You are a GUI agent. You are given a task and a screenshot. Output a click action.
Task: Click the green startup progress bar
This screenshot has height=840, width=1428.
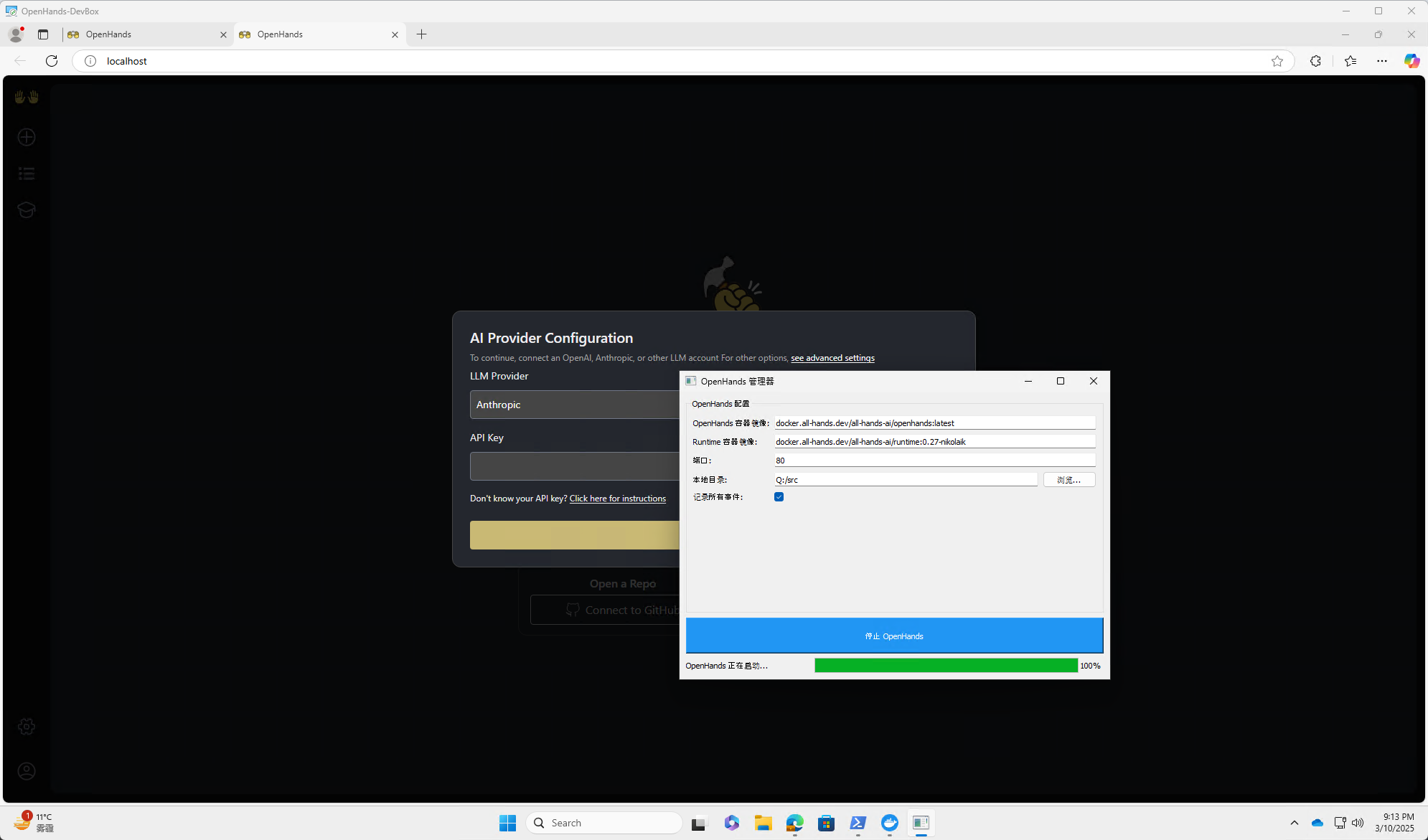pos(946,666)
